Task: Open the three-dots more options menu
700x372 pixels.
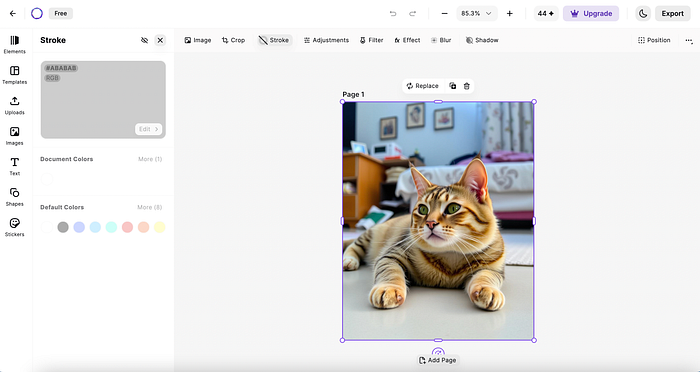Action: [689, 40]
